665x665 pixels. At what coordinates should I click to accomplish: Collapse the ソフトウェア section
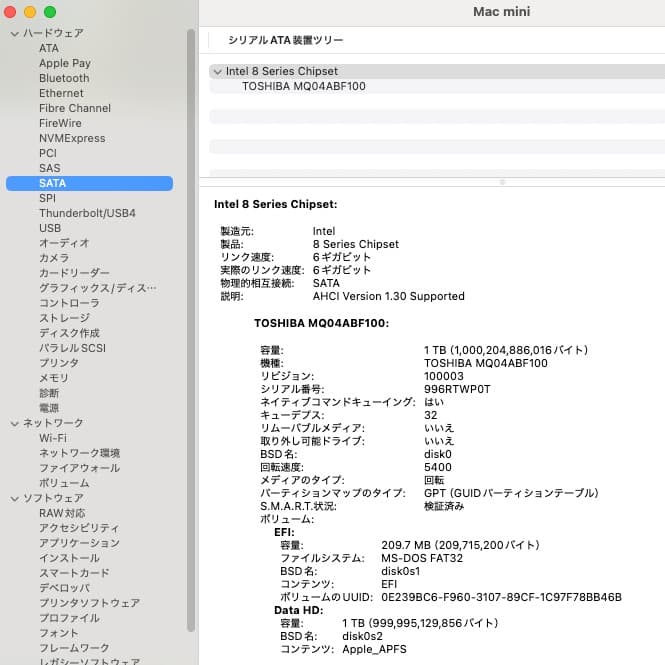15,498
